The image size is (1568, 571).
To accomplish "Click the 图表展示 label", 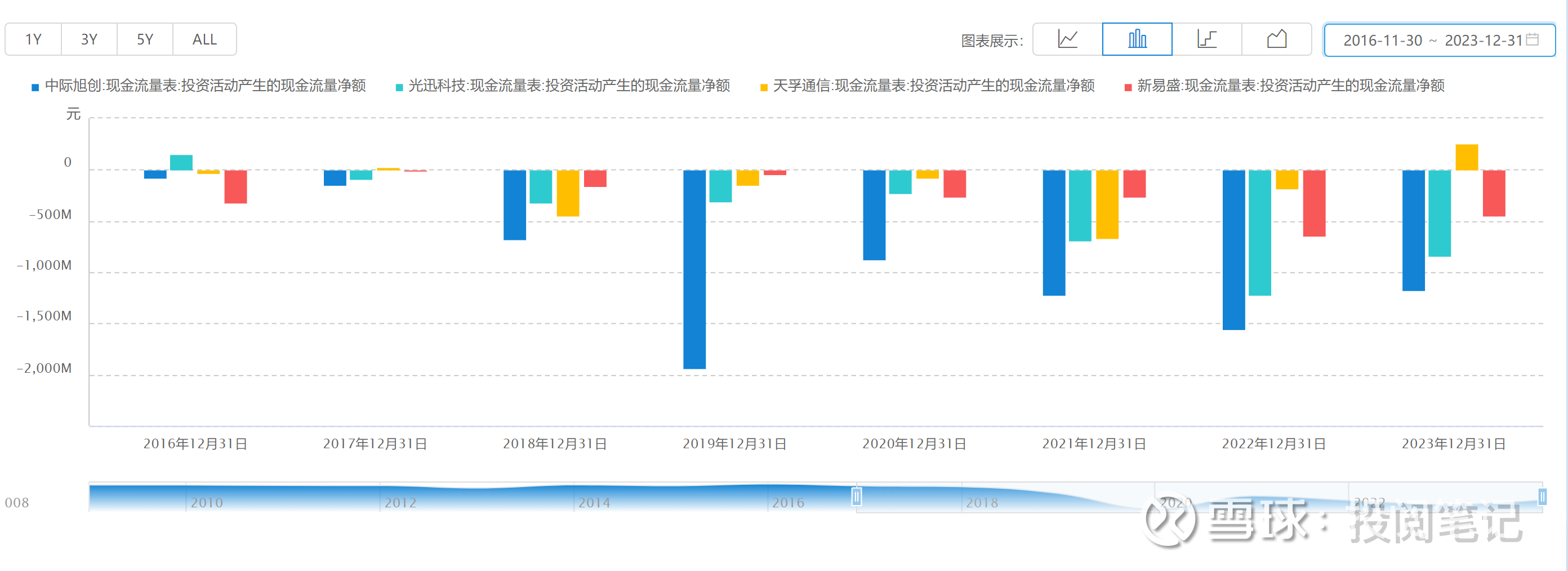I will (x=992, y=41).
